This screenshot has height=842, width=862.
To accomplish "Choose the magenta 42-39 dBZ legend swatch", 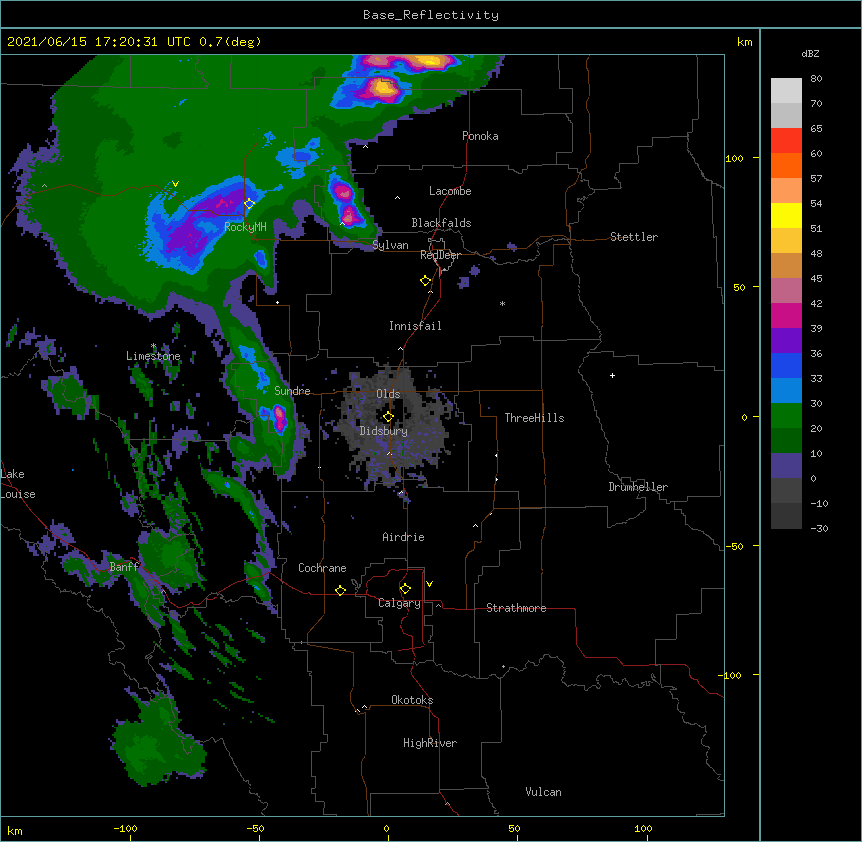I will (786, 315).
